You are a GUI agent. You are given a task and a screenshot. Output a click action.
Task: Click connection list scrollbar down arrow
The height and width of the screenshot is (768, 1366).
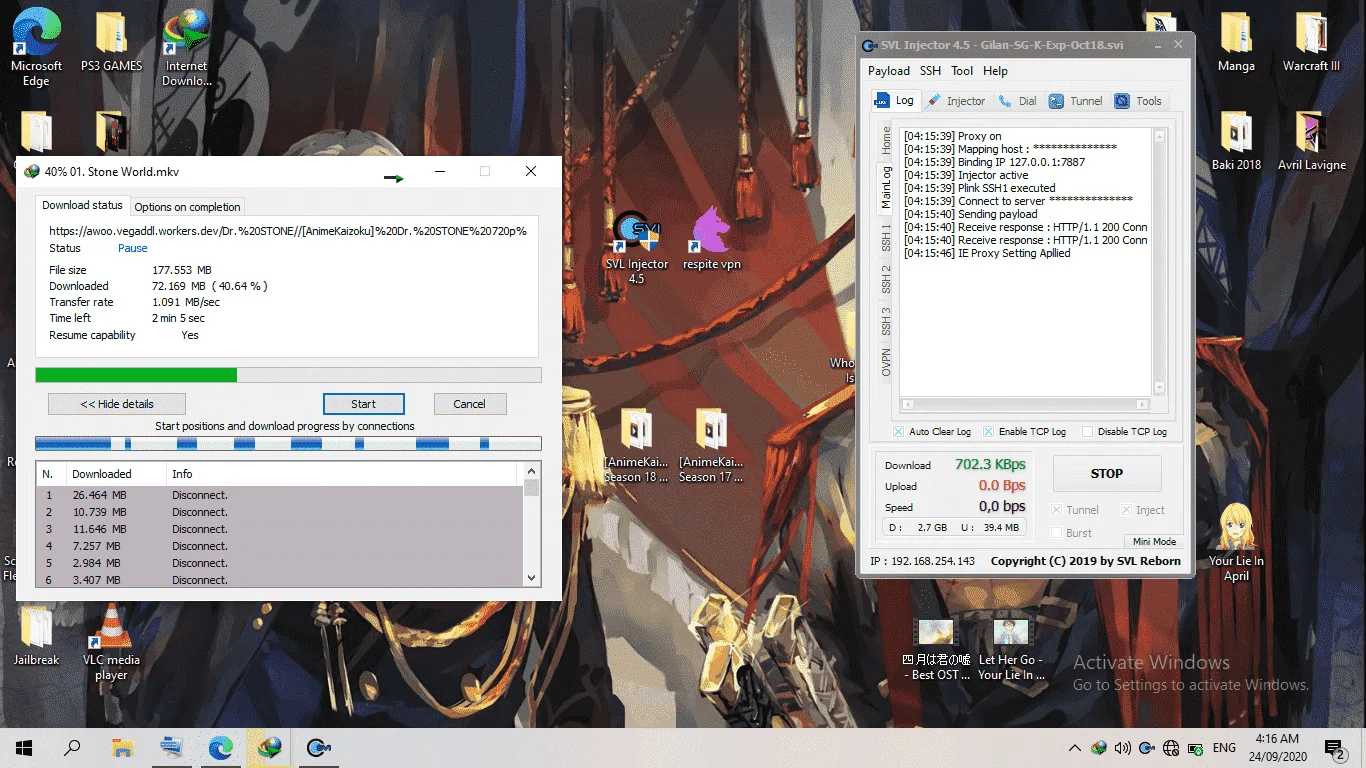point(531,578)
